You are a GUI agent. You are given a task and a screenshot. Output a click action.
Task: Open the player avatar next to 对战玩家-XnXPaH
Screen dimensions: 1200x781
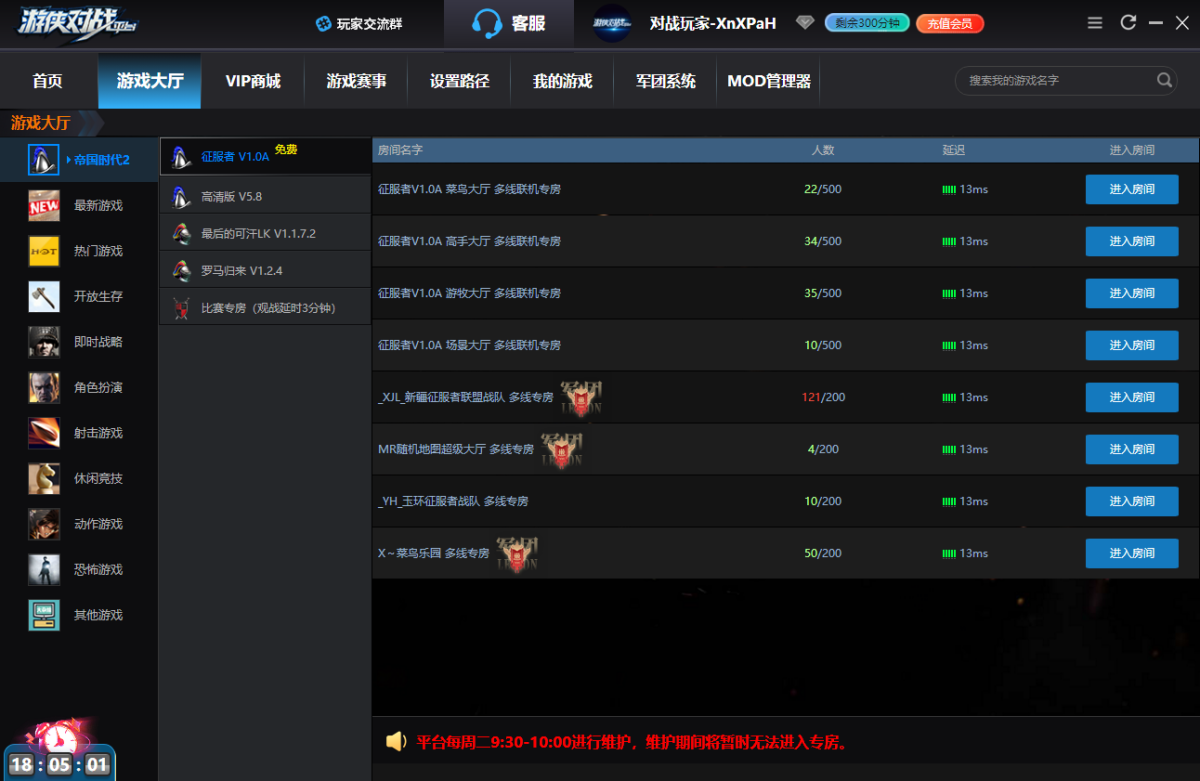(612, 23)
